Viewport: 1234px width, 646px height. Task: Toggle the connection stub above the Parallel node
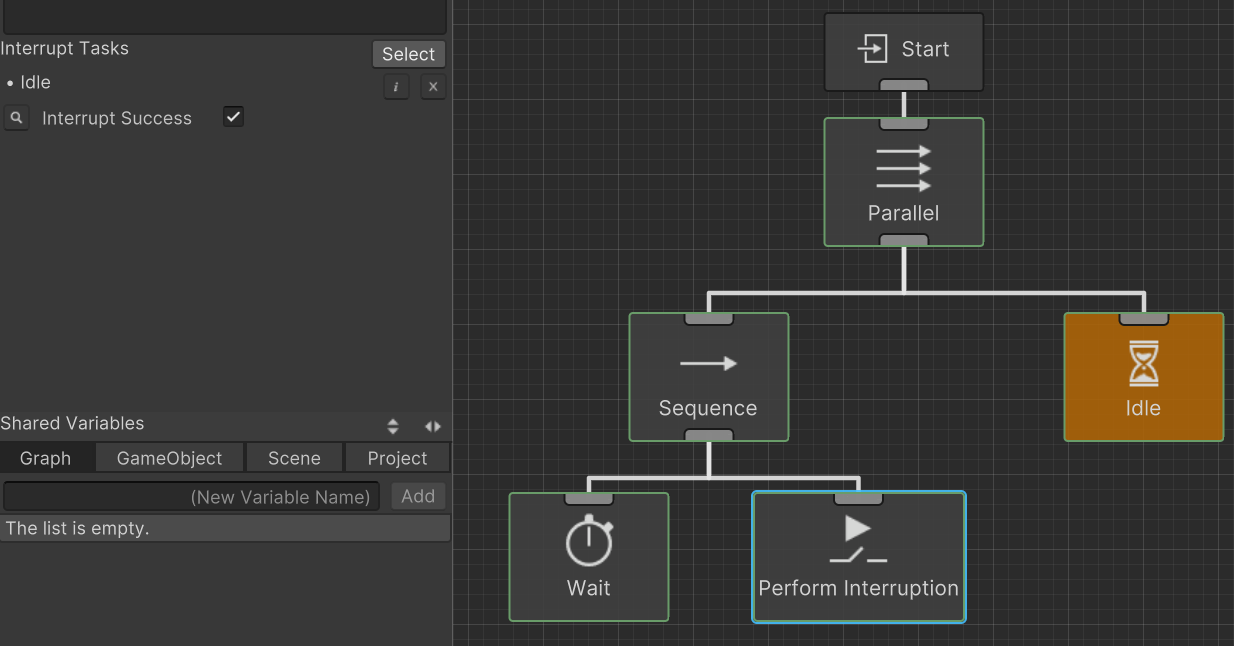(903, 122)
